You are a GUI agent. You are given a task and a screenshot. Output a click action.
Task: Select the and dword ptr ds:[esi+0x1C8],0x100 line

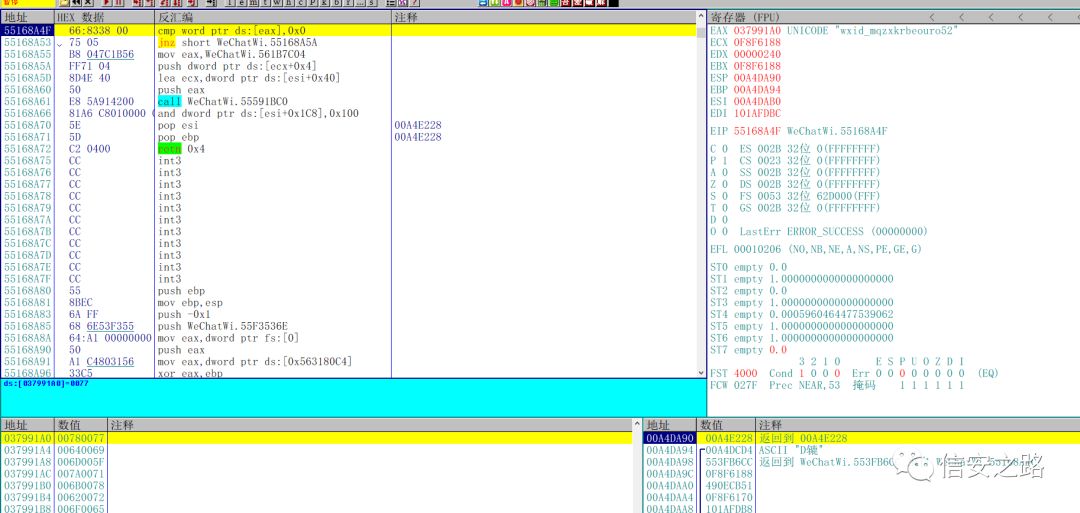pyautogui.click(x=258, y=113)
